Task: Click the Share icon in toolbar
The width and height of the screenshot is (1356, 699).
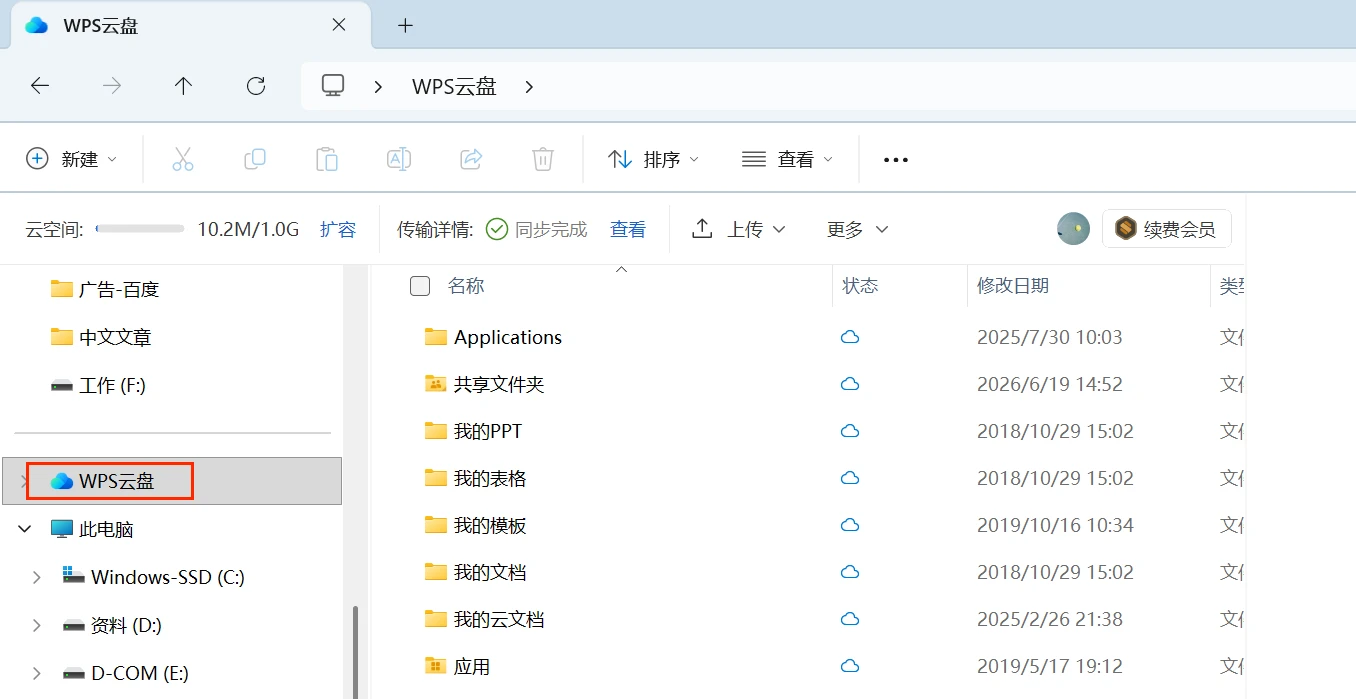Action: pos(471,159)
